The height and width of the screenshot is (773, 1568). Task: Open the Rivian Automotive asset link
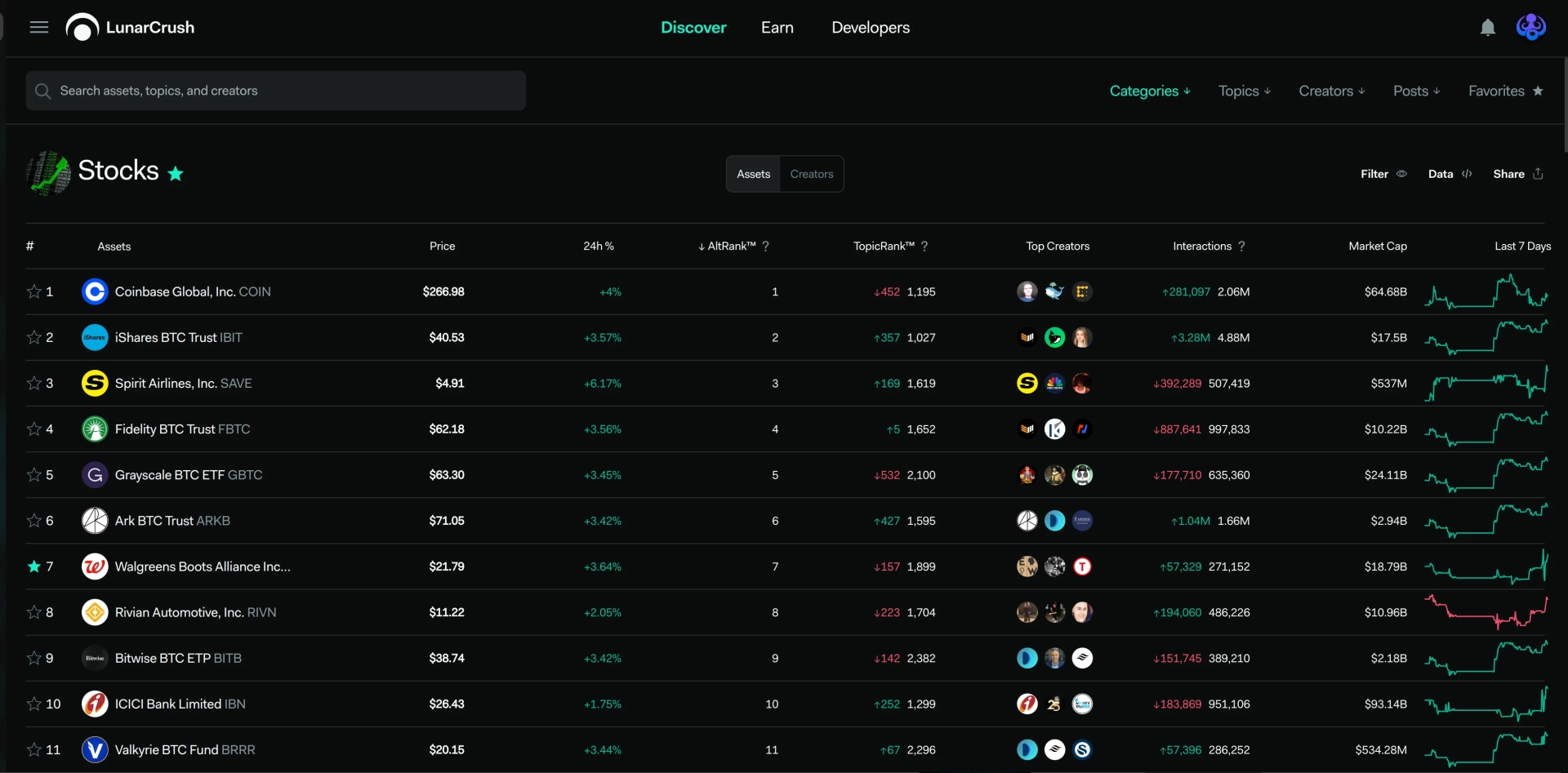click(x=196, y=612)
